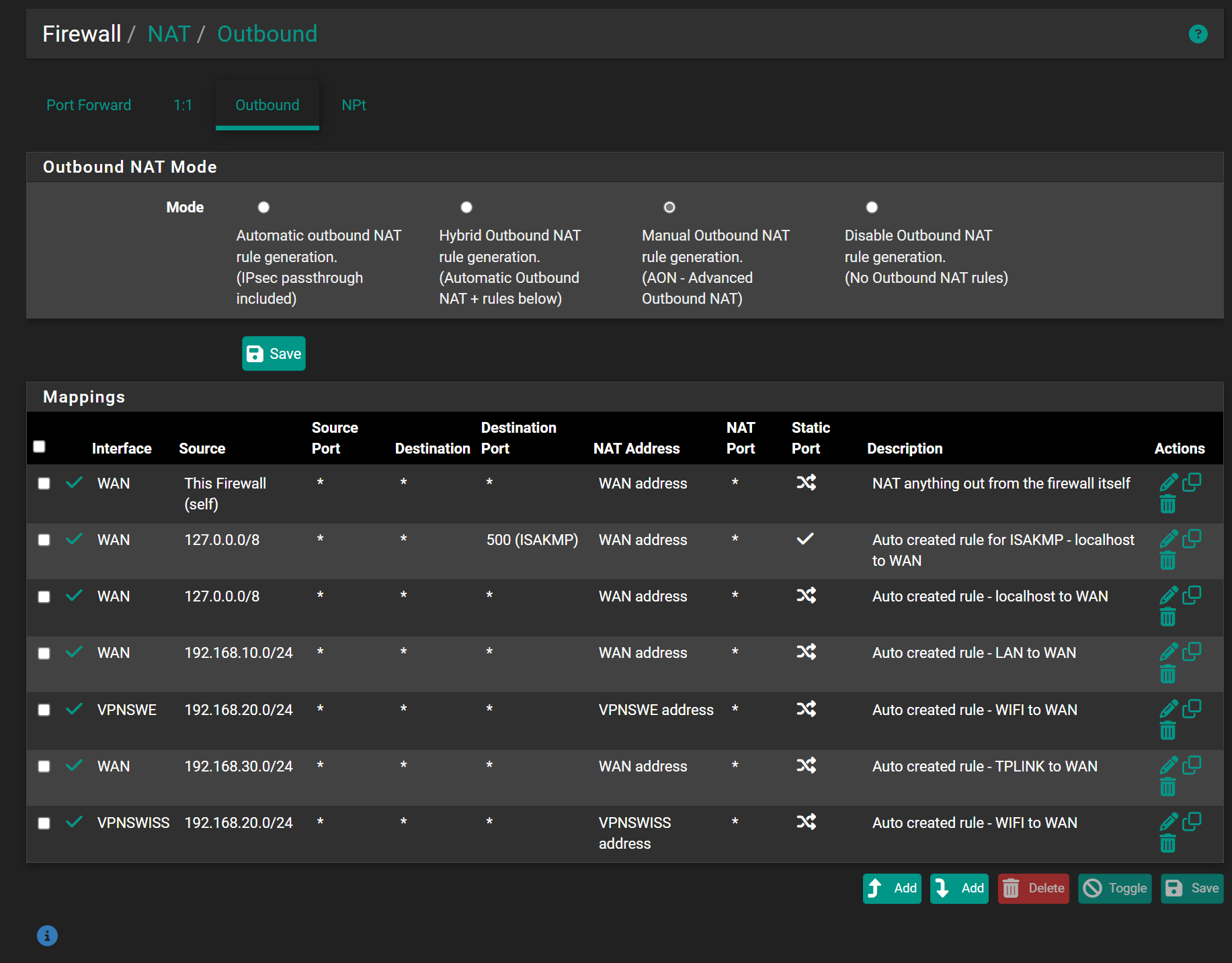Add mapping to top of list
Image resolution: width=1232 pixels, height=963 pixels.
892,888
